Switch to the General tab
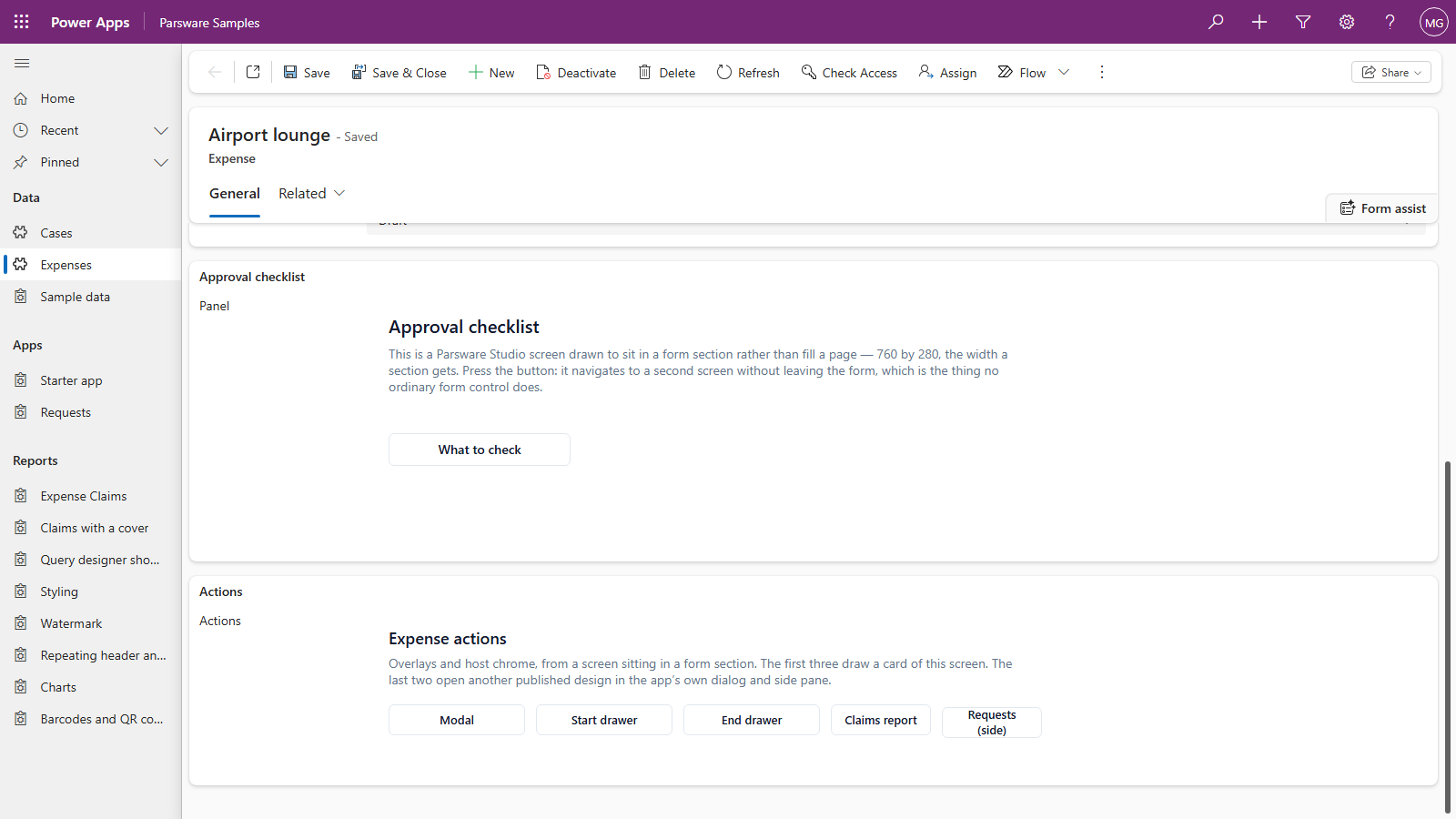Viewport: 1456px width, 819px height. (235, 193)
